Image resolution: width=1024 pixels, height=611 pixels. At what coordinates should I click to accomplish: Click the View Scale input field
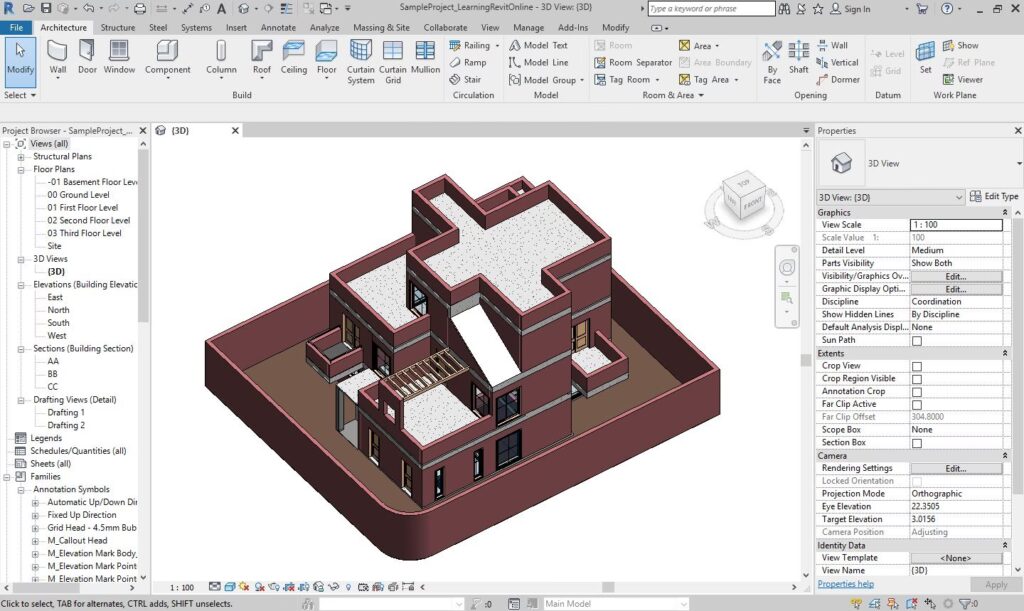tap(955, 225)
